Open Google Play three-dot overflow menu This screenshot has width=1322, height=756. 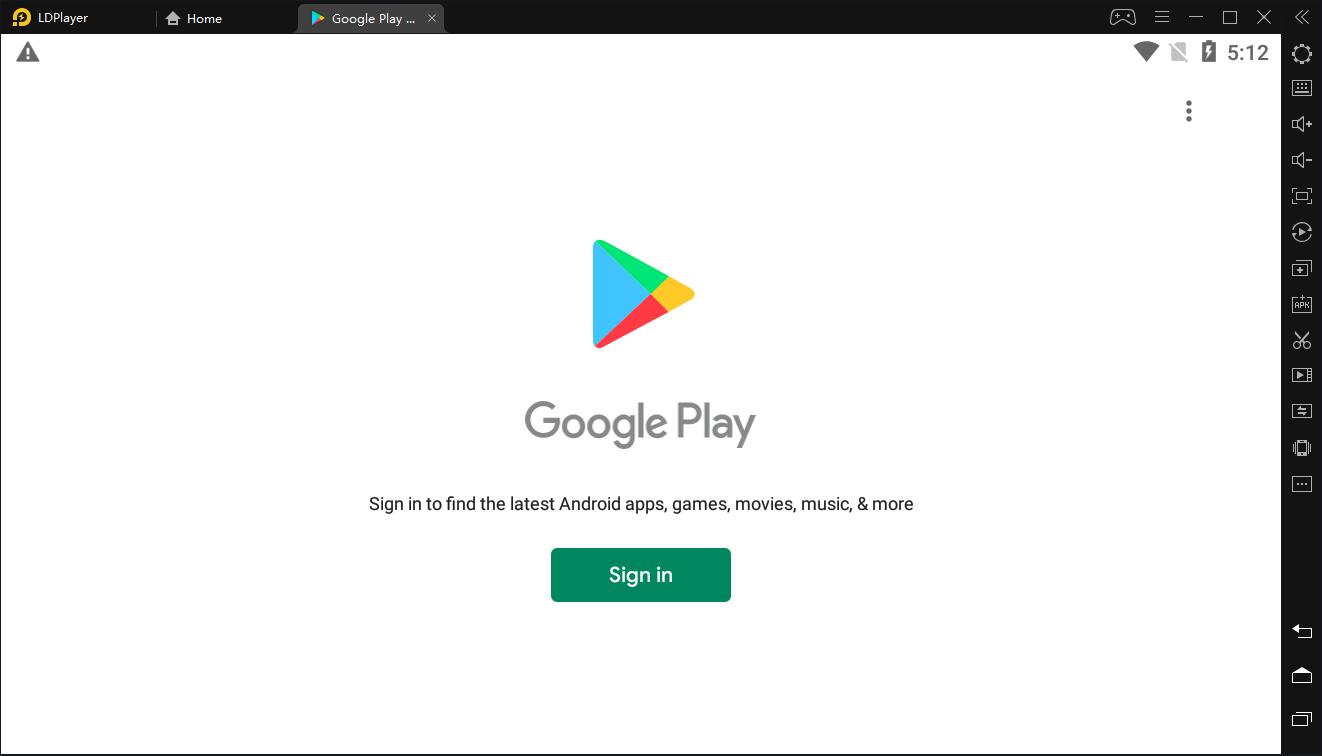coord(1188,111)
